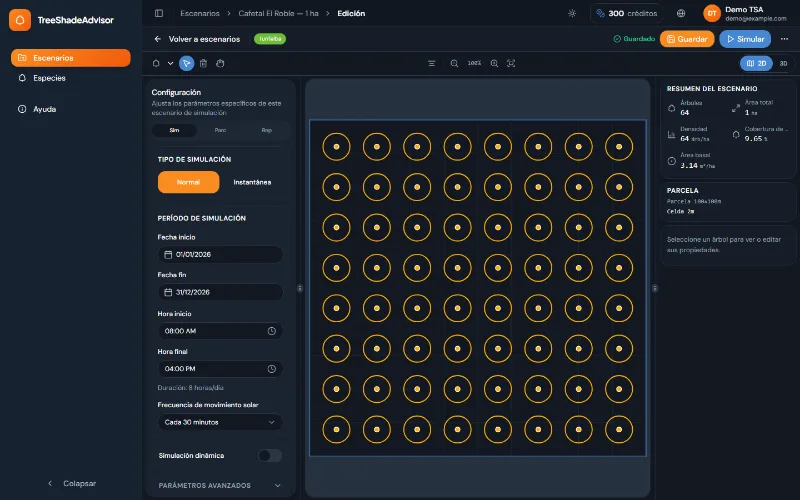Click the Edición breadcrumb text
Image resolution: width=800 pixels, height=500 pixels.
coord(351,13)
